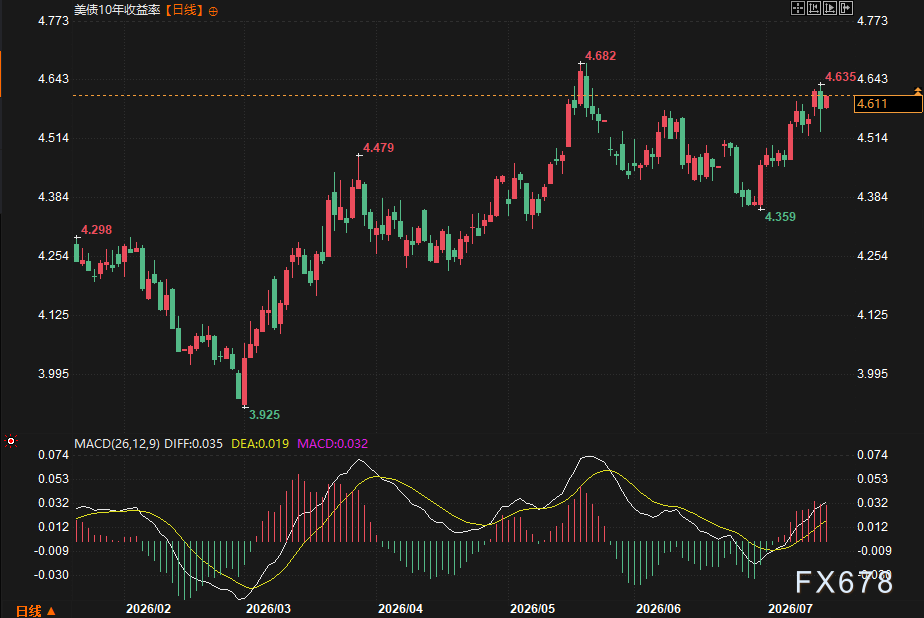Click the 美债10年收益率 chart title

coord(117,10)
